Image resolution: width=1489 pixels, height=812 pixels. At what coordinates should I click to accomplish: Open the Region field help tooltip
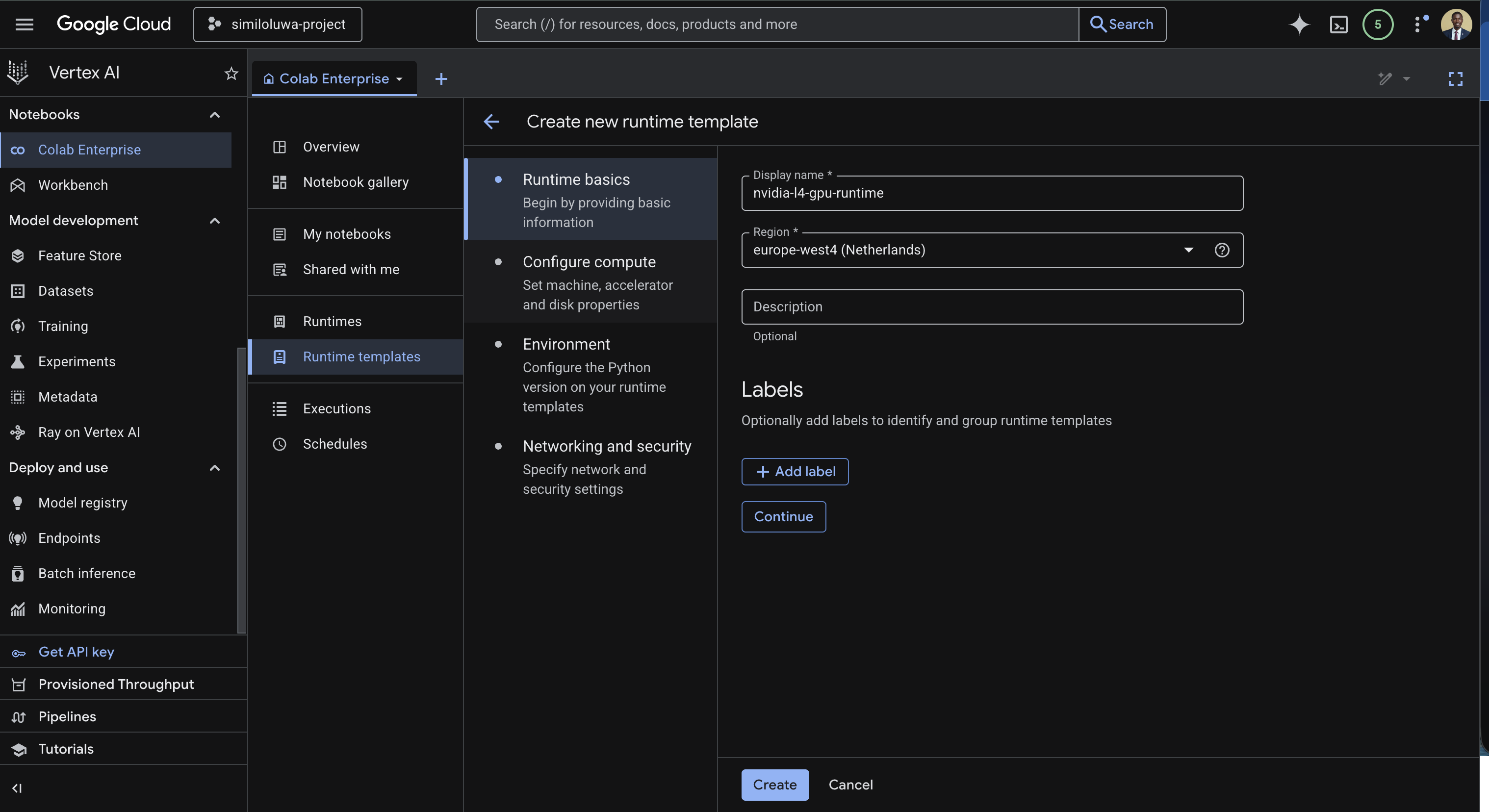pyautogui.click(x=1223, y=250)
